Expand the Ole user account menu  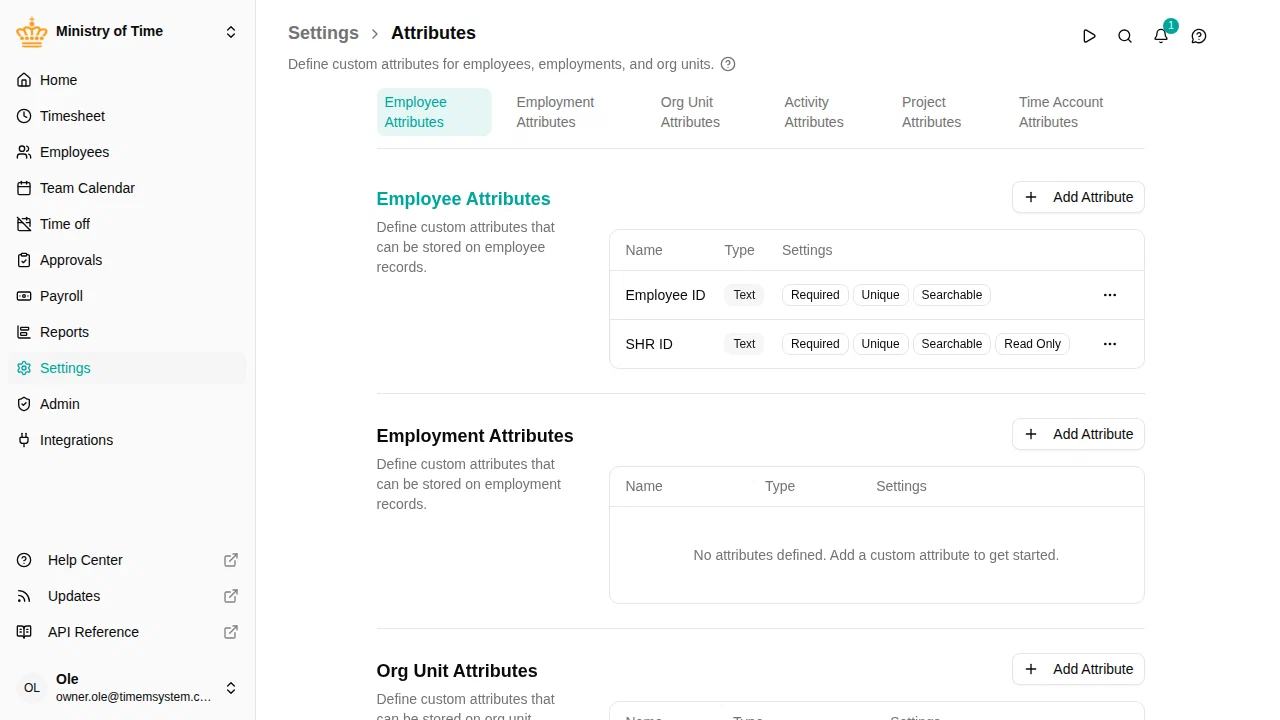tap(231, 688)
